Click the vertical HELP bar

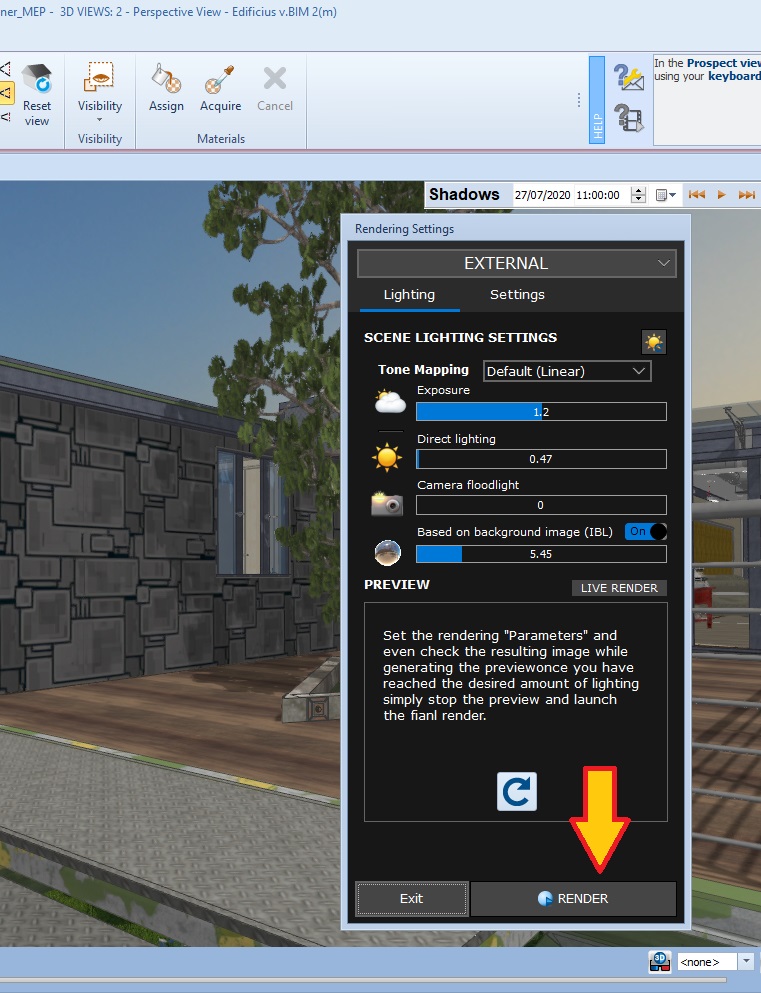(x=596, y=99)
